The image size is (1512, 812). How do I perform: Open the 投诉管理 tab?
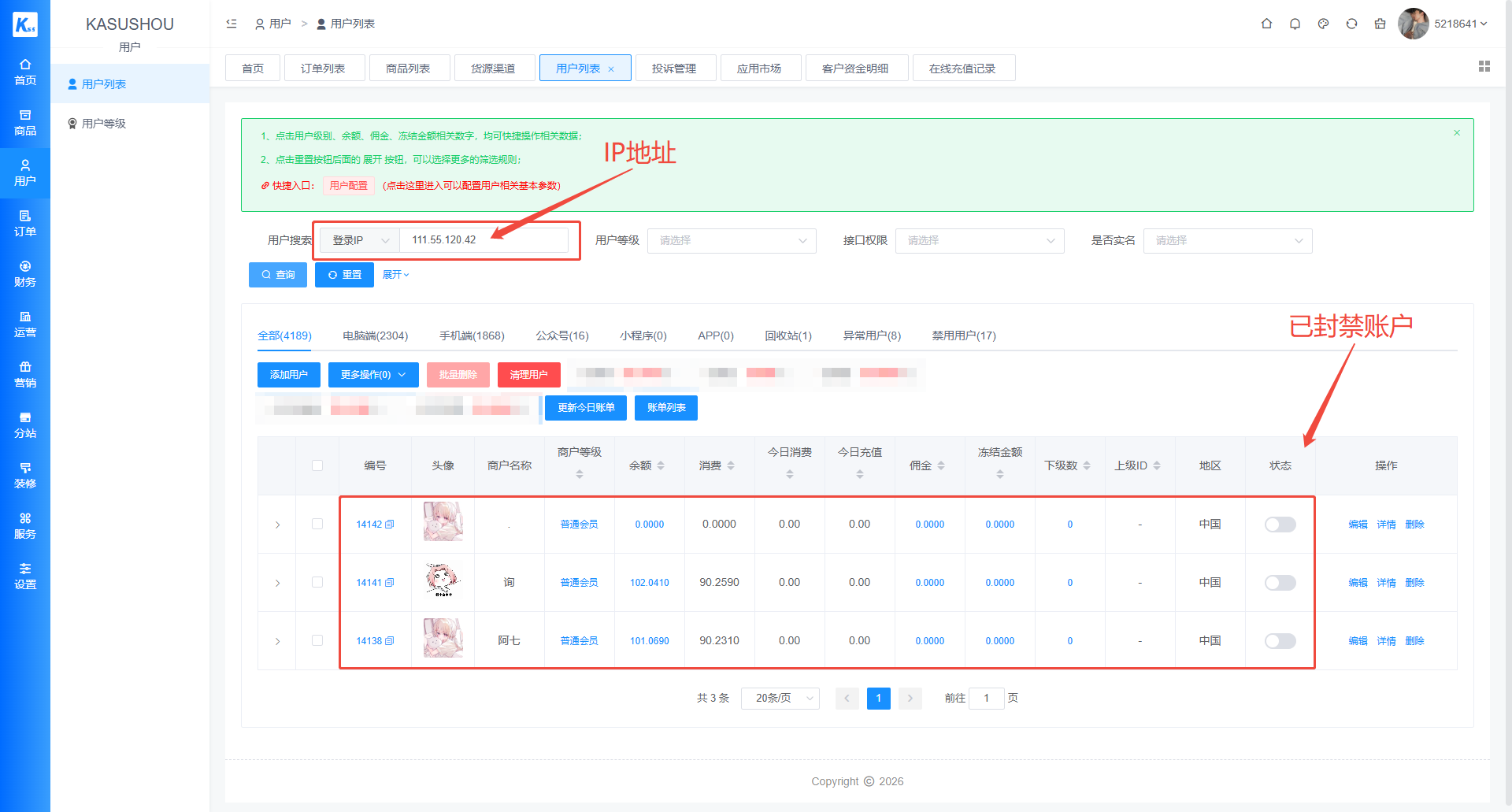tap(675, 68)
